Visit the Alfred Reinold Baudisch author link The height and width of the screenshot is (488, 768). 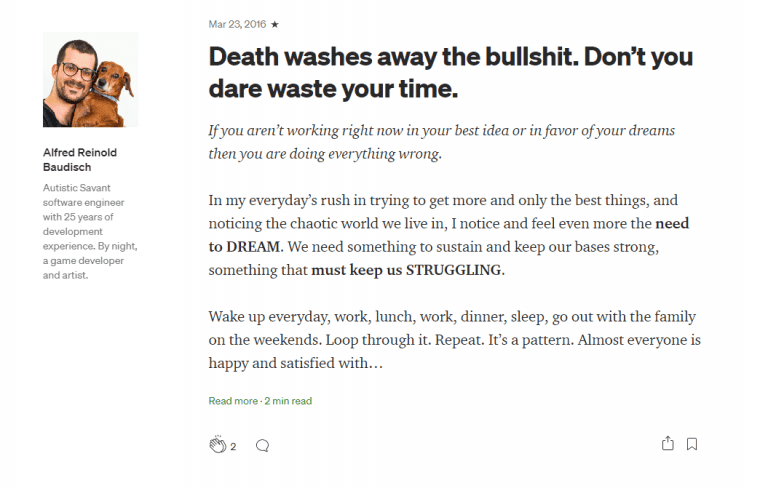click(x=82, y=160)
